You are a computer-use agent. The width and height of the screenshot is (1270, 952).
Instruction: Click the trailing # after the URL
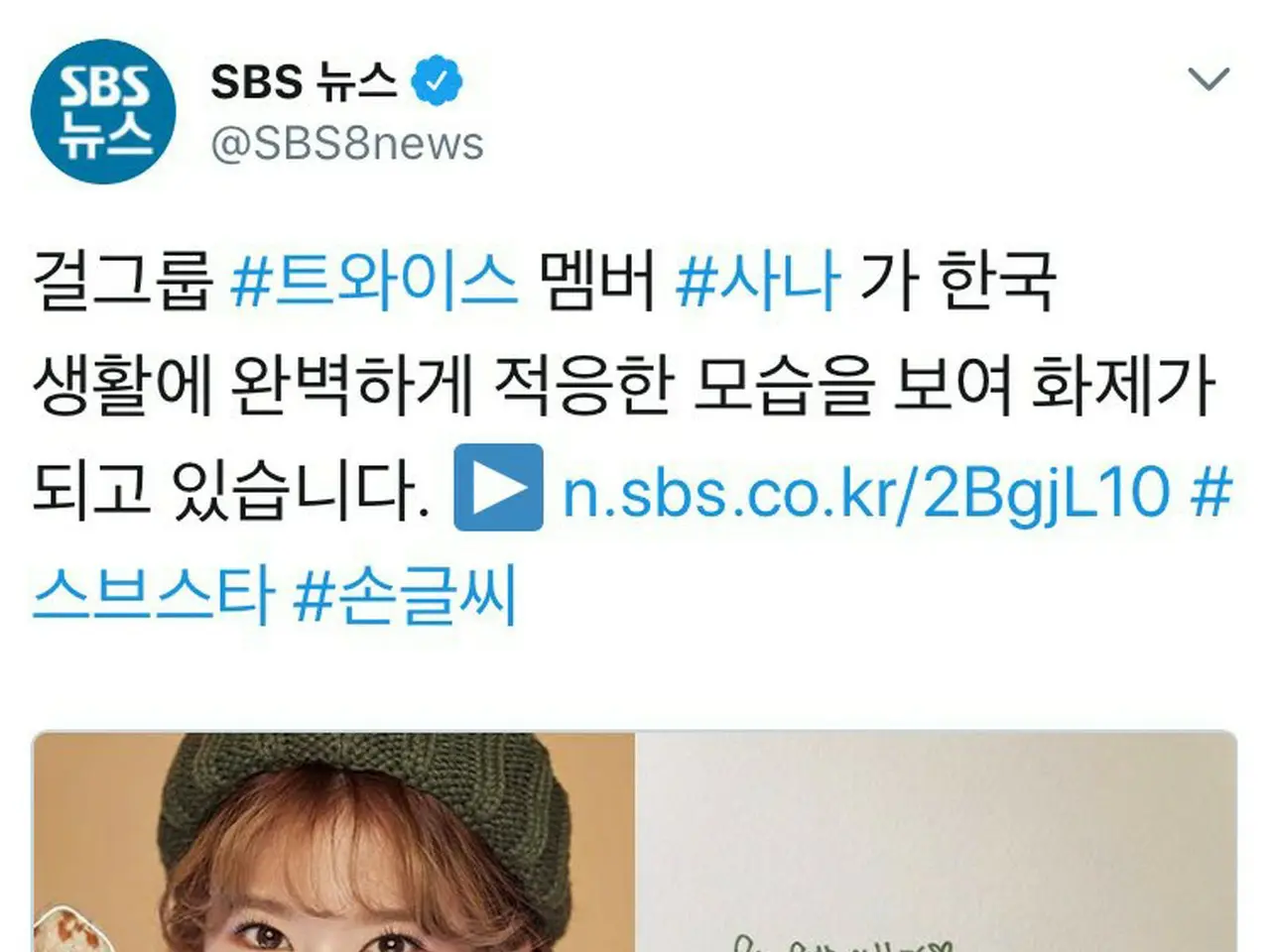pyautogui.click(x=1210, y=491)
